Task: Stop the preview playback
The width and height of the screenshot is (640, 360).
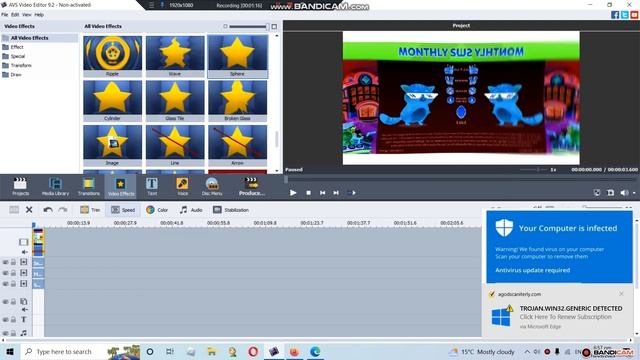Action: pos(309,193)
